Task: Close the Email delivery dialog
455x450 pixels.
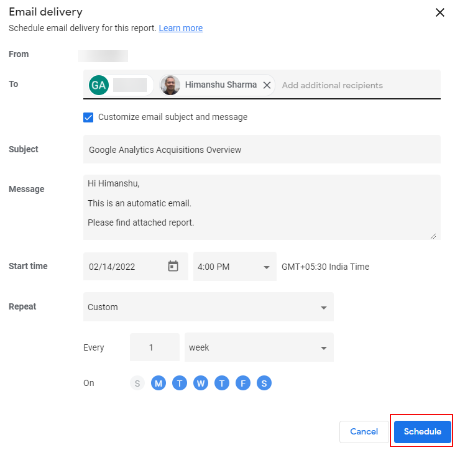Action: (440, 13)
